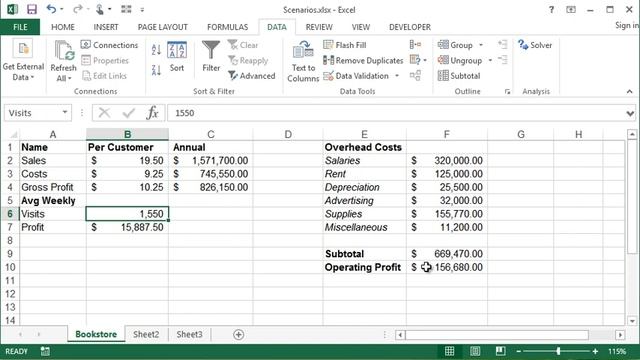Click Remove Duplicates

[363, 60]
